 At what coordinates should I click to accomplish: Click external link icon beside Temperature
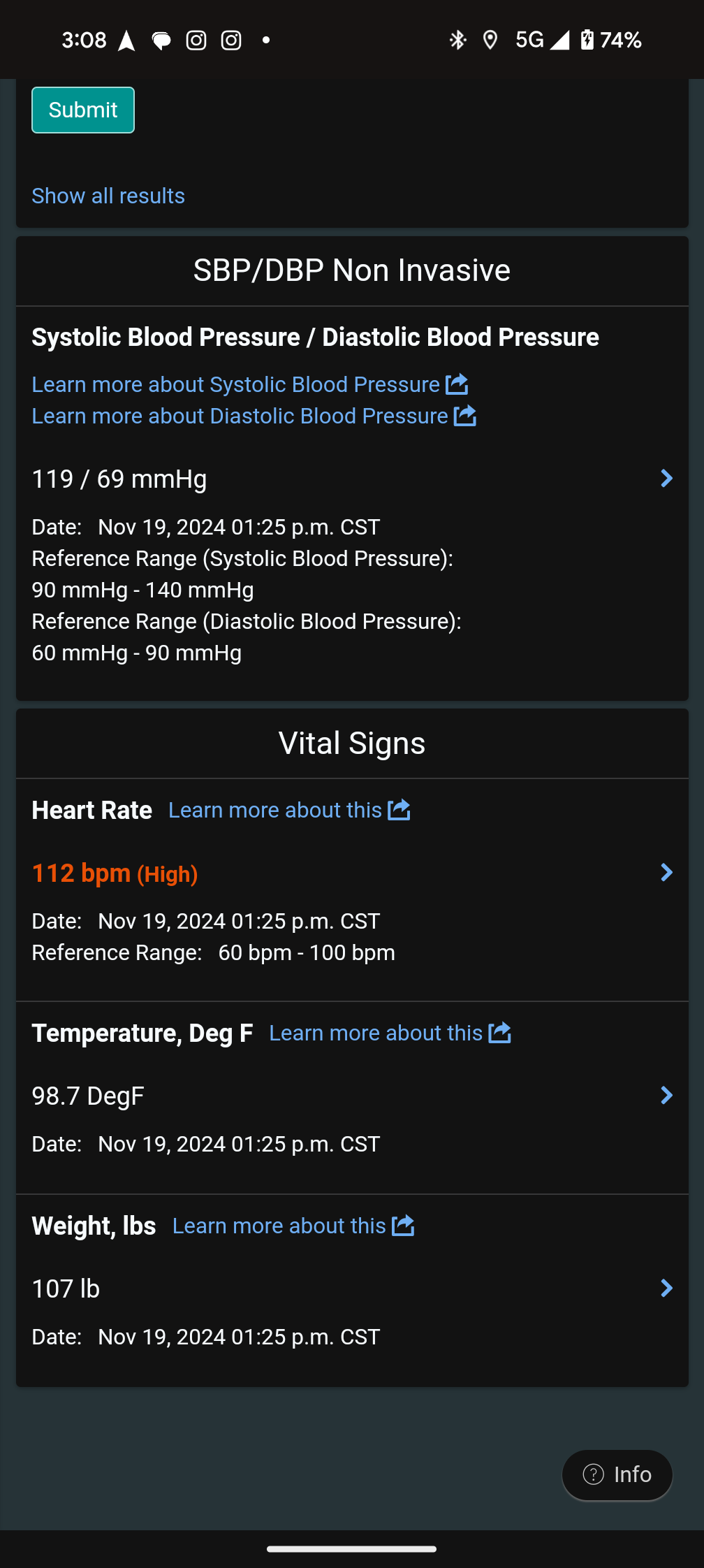tap(499, 1033)
